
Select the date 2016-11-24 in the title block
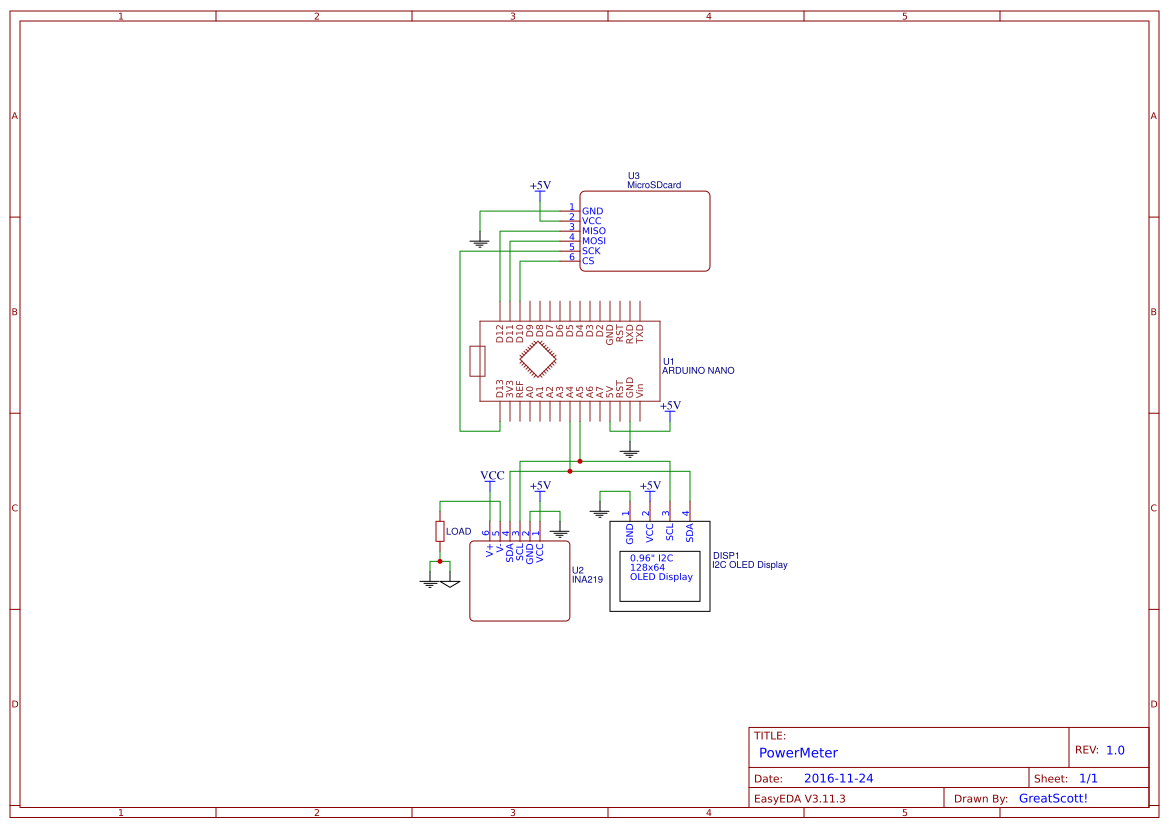click(838, 777)
